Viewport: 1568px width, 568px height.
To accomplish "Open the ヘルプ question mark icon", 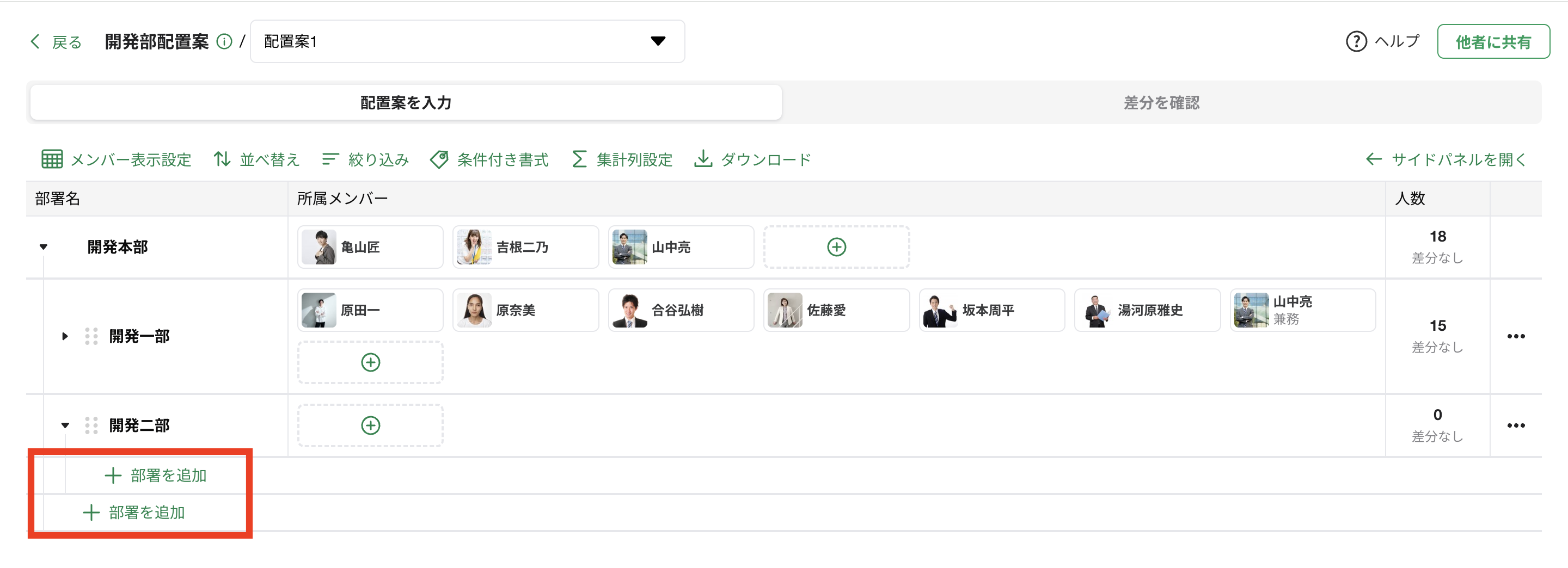I will click(1356, 41).
